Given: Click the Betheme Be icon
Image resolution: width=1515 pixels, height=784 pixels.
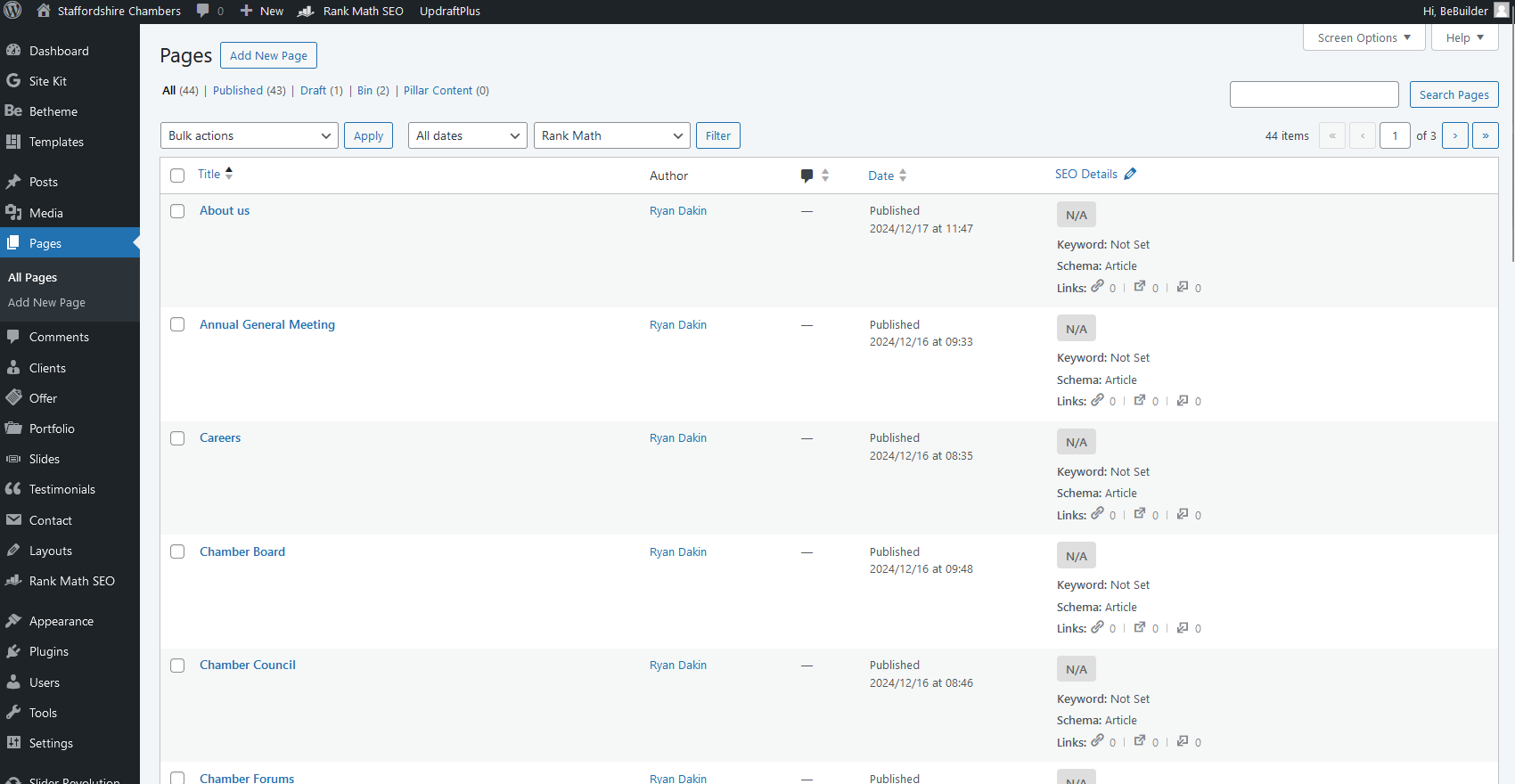Looking at the screenshot, I should (13, 111).
